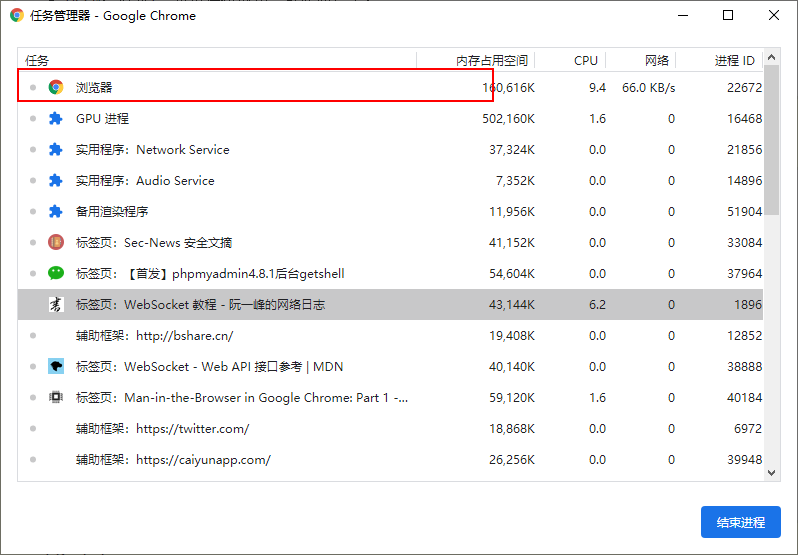Viewport: 798px width, 555px height.
Task: Select 辅助框架：https://caiyunapp.com/ row
Action: (390, 460)
